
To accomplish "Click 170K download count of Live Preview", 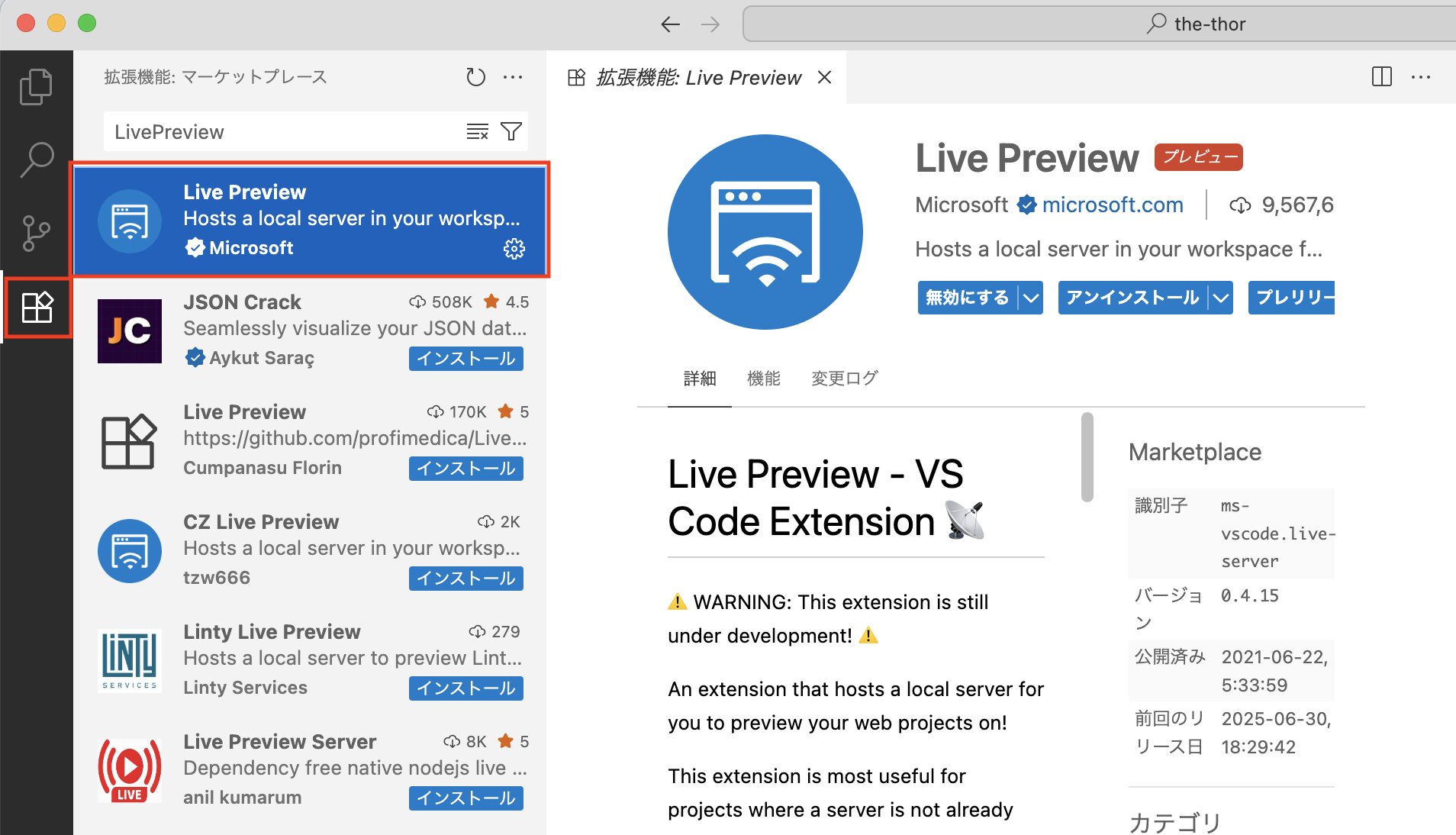I will click(457, 412).
